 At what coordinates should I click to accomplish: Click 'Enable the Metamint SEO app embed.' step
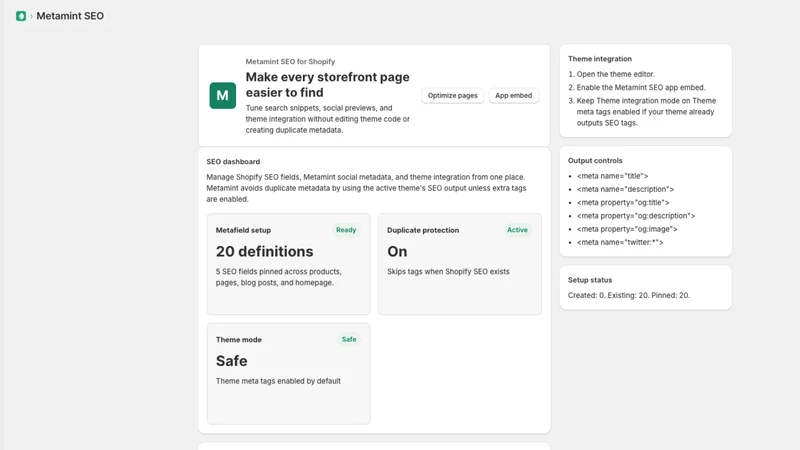[x=641, y=87]
